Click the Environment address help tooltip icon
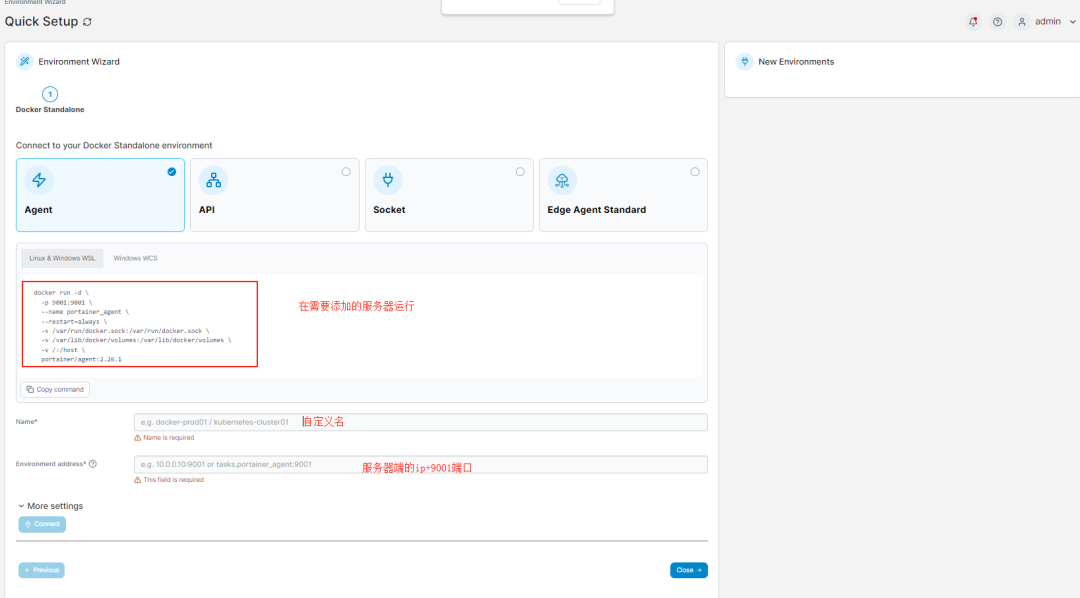This screenshot has height=598, width=1080. [x=93, y=464]
